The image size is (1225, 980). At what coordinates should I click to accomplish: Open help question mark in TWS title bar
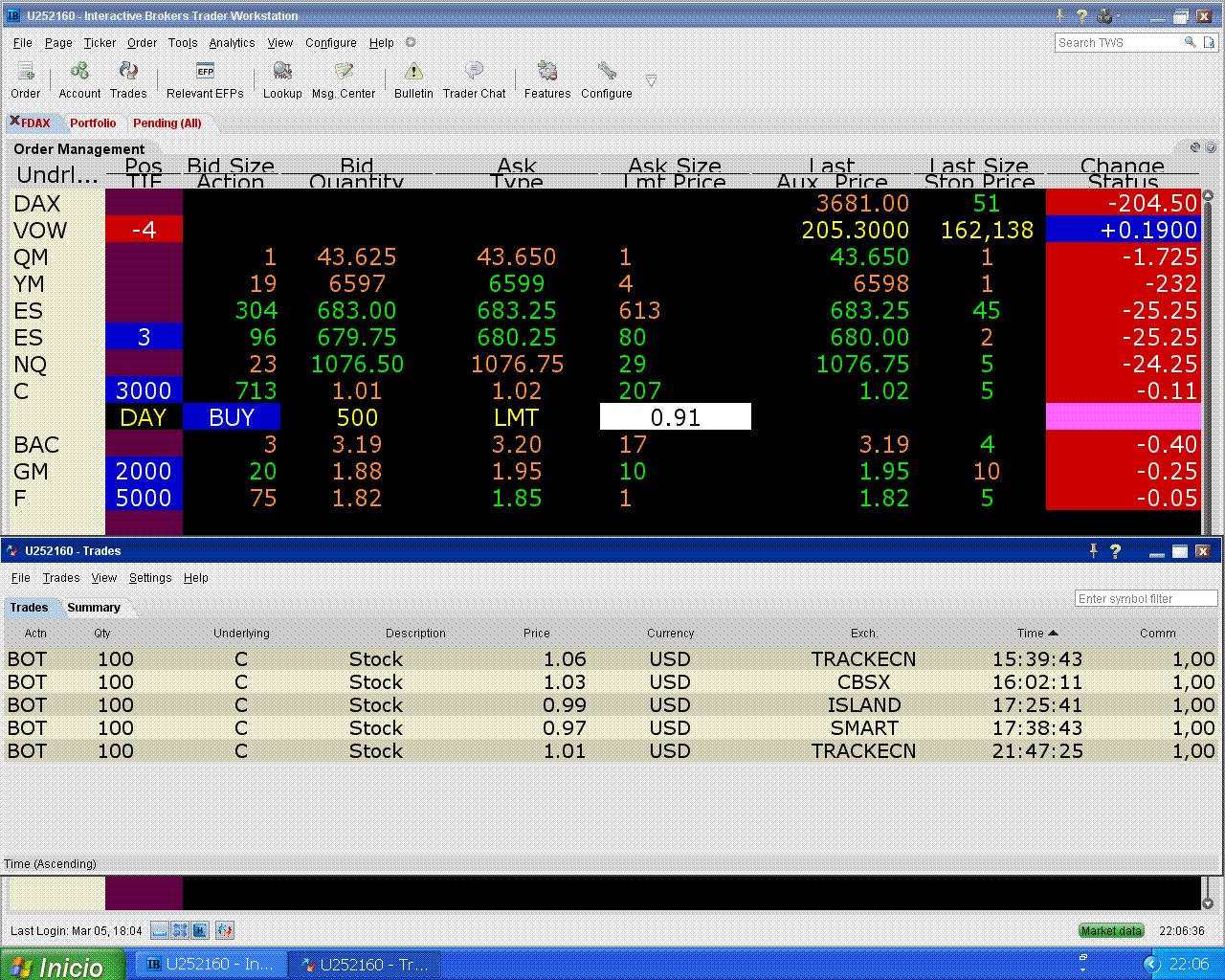pos(1081,15)
